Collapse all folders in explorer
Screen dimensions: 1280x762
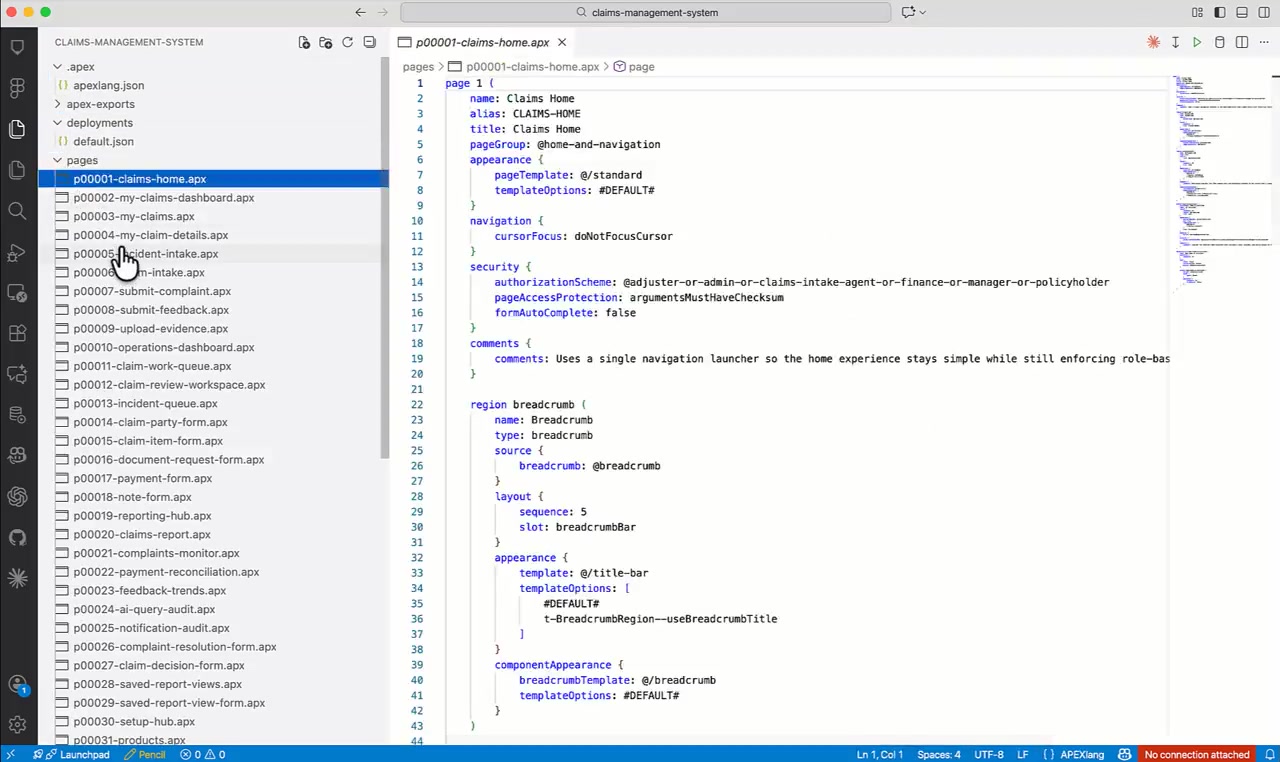[369, 42]
